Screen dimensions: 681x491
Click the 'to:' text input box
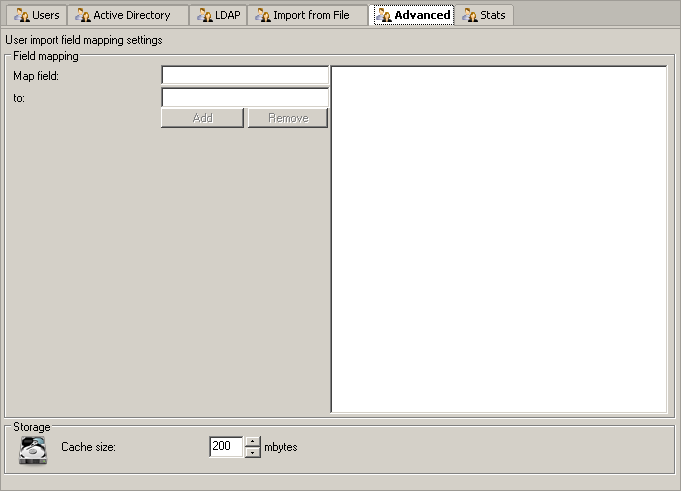click(x=245, y=98)
